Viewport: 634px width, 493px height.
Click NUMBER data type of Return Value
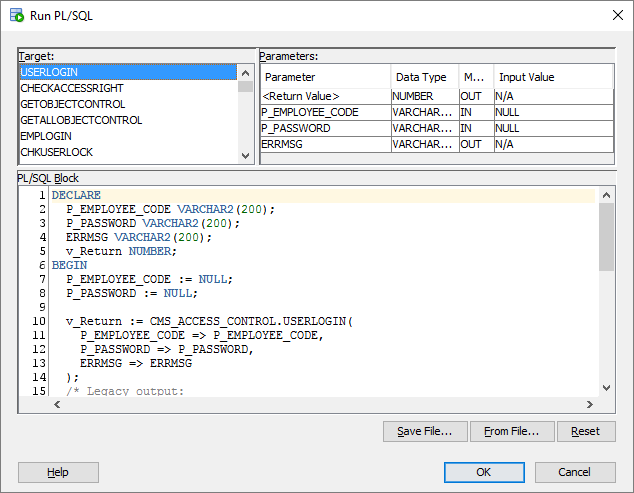pos(425,96)
